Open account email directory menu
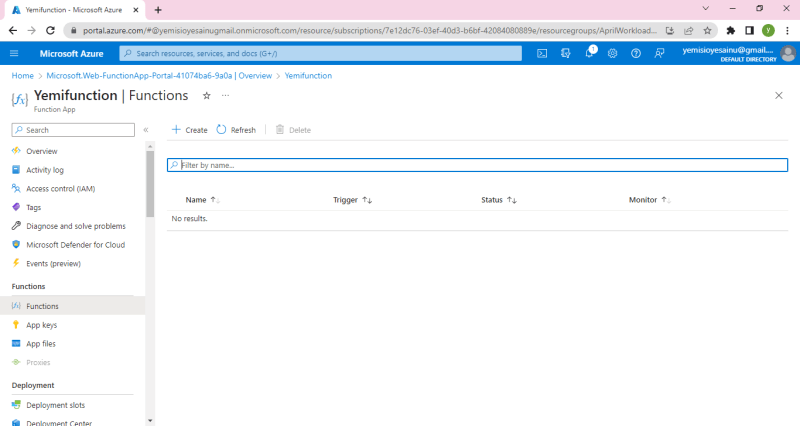The width and height of the screenshot is (800, 426). (x=728, y=54)
